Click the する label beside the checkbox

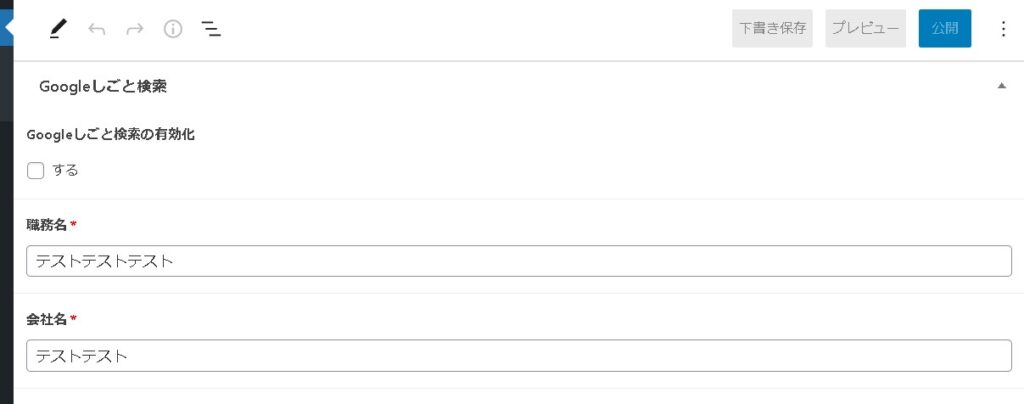[x=65, y=170]
